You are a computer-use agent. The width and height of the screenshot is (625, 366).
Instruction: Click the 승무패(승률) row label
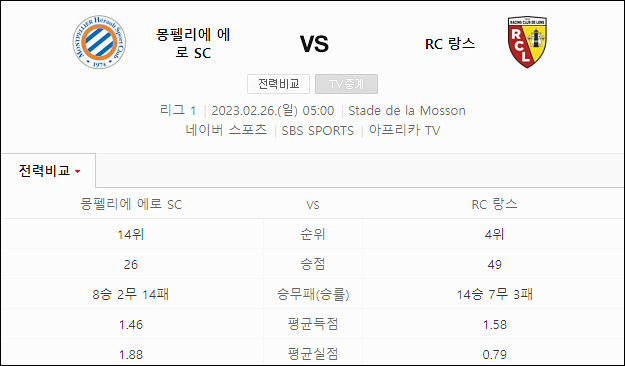point(313,294)
